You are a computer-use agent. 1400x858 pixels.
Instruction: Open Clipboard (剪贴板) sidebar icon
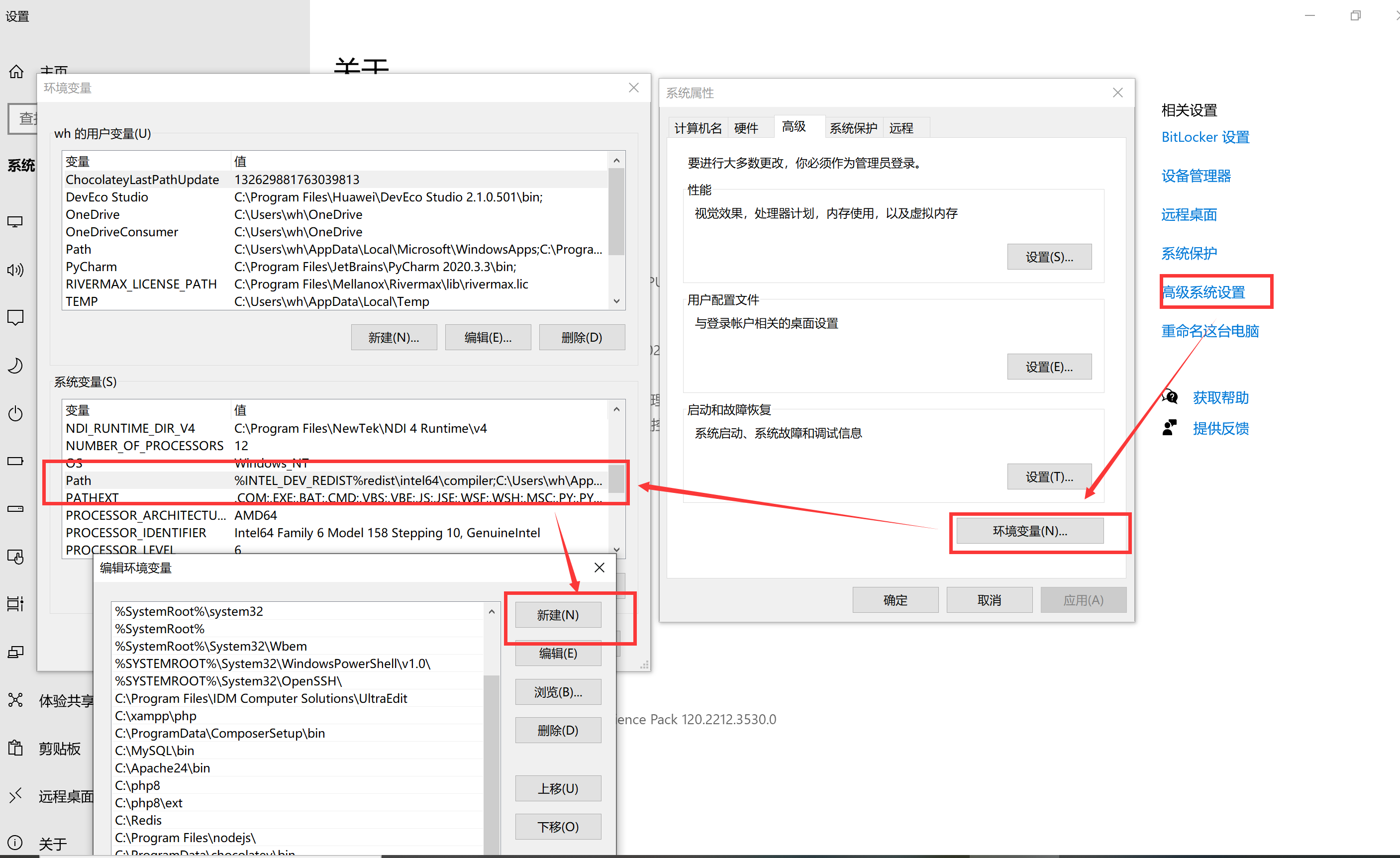point(15,748)
